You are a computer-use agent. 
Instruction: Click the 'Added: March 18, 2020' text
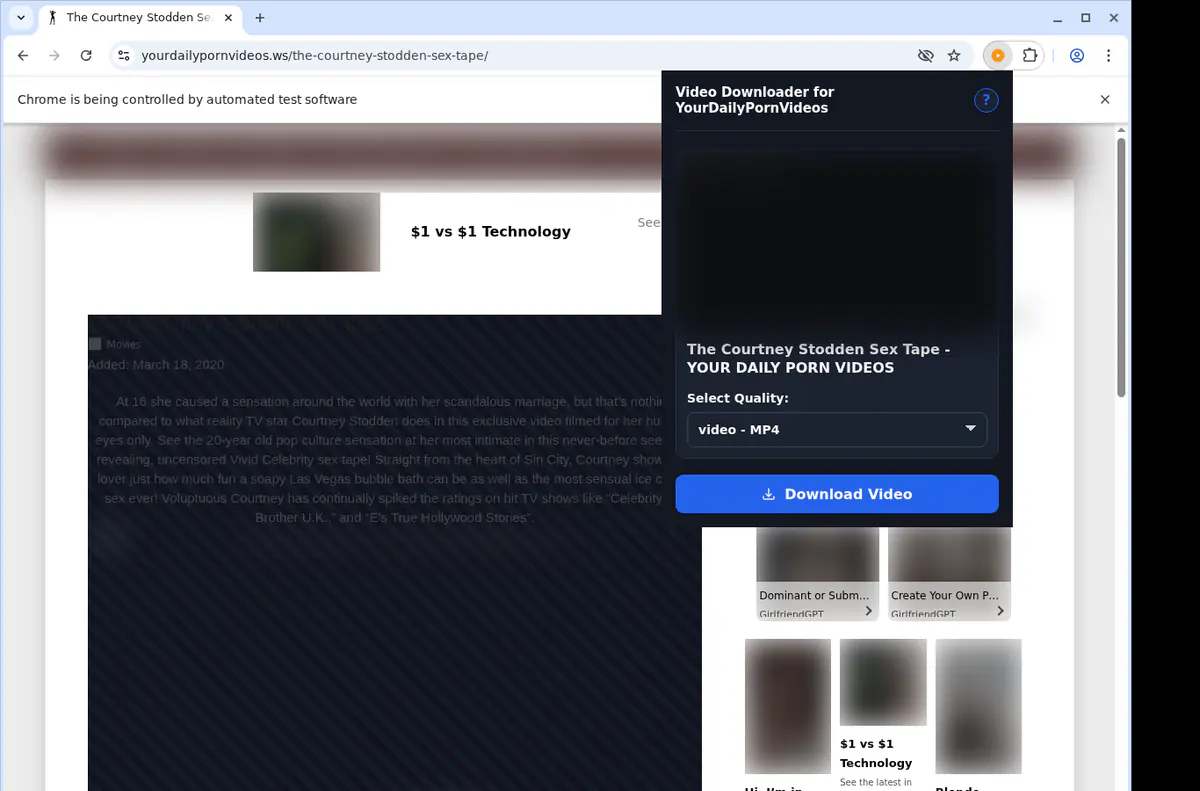156,365
